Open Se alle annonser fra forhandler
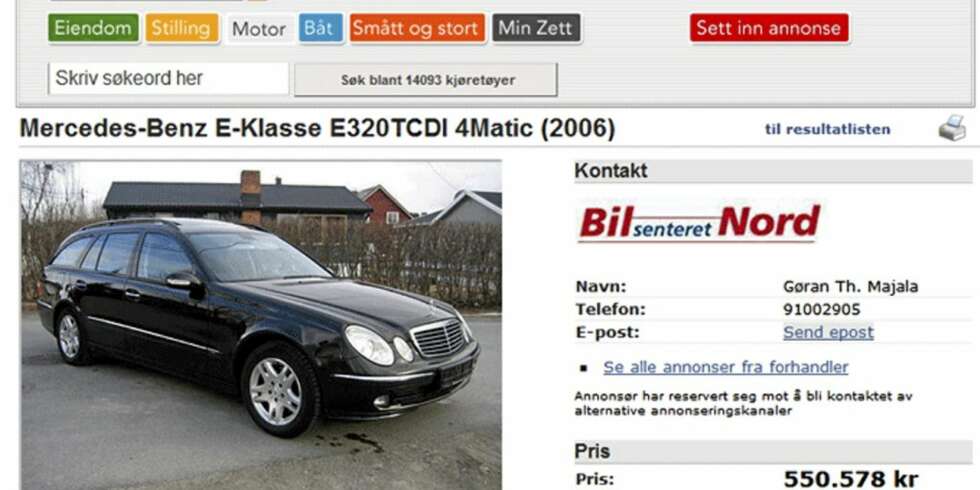This screenshot has width=980, height=490. point(726,368)
